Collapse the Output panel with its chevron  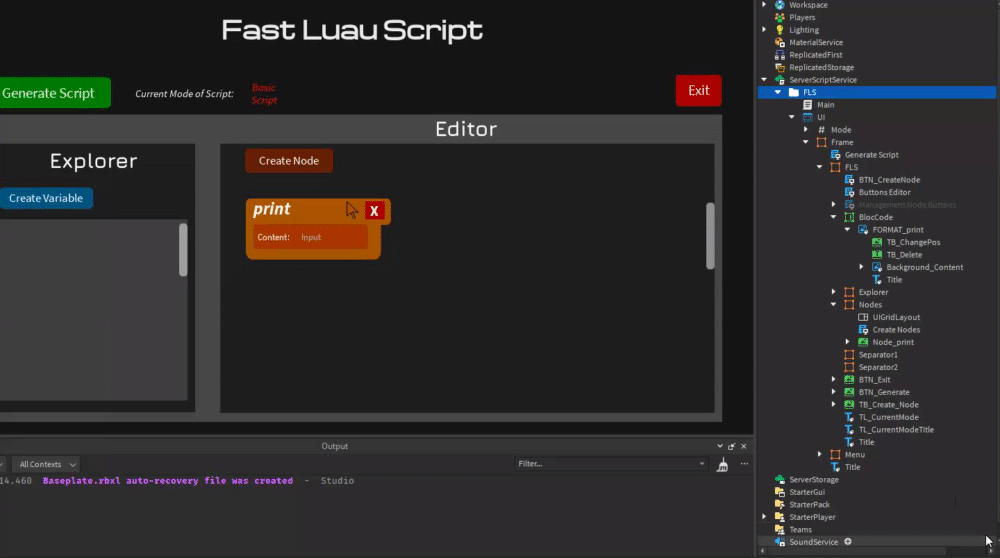(719, 446)
